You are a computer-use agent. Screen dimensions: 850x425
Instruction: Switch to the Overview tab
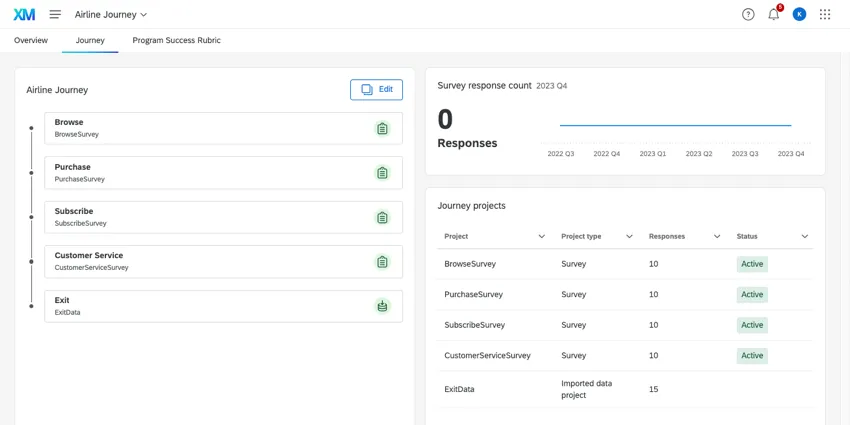tap(31, 40)
